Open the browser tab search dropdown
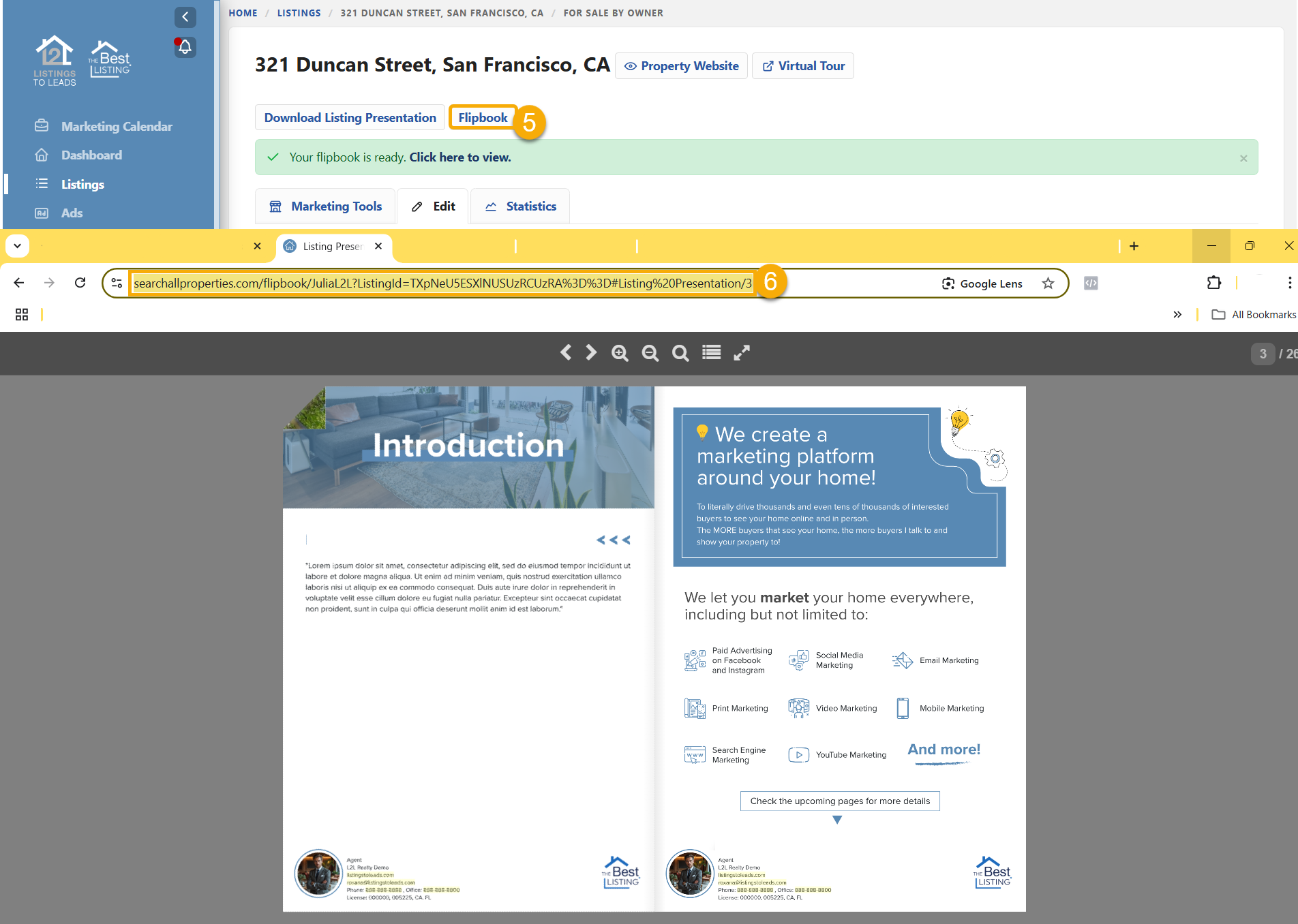This screenshot has height=924, width=1298. click(17, 246)
